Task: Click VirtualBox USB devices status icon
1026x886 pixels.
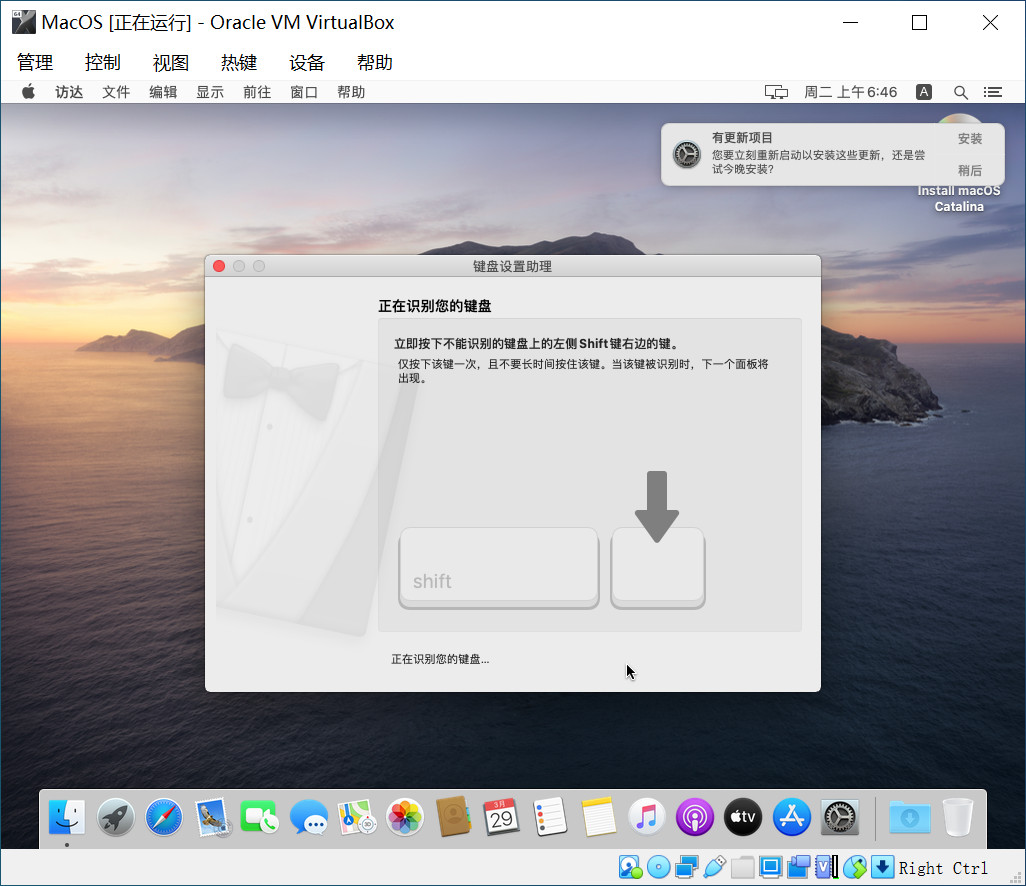Action: coord(715,868)
